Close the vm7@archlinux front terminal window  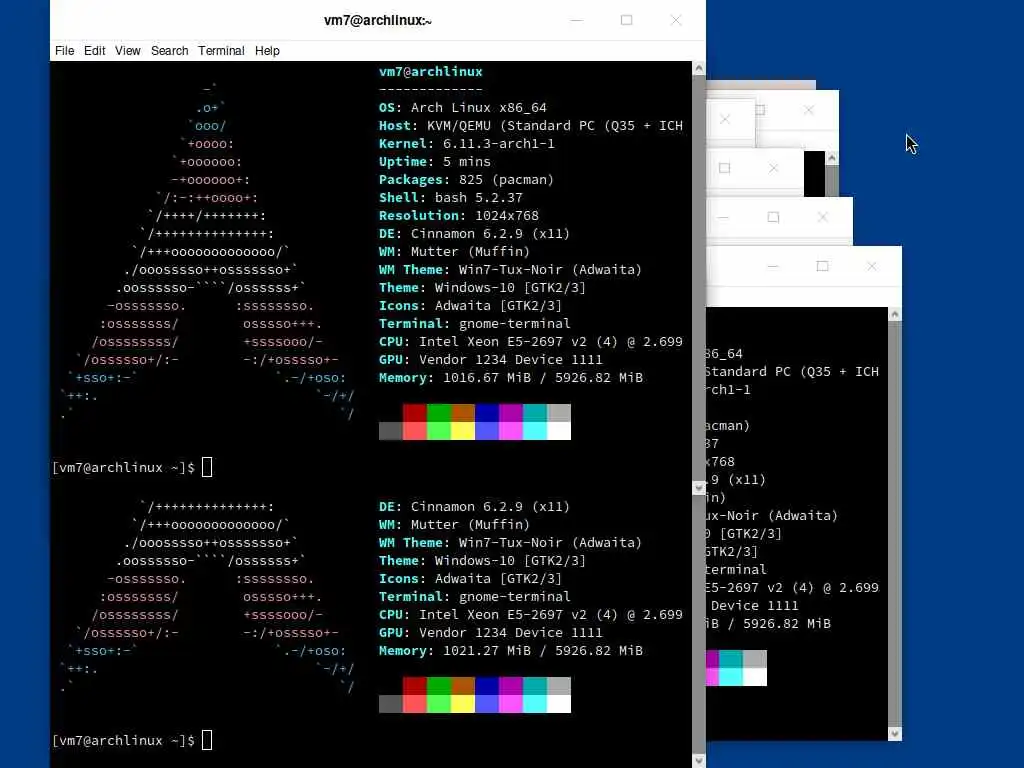(676, 20)
